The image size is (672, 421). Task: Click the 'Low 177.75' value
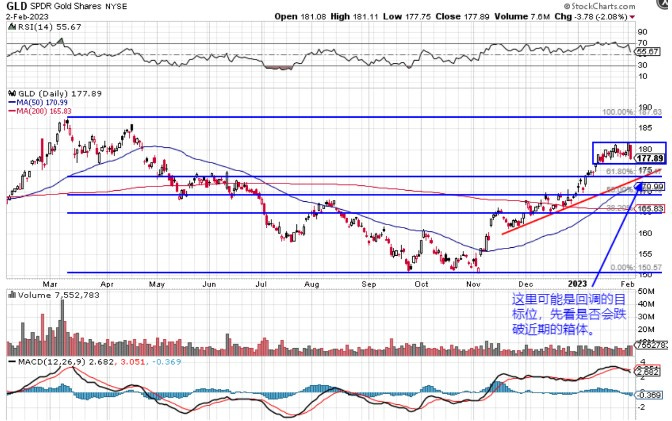tap(407, 17)
